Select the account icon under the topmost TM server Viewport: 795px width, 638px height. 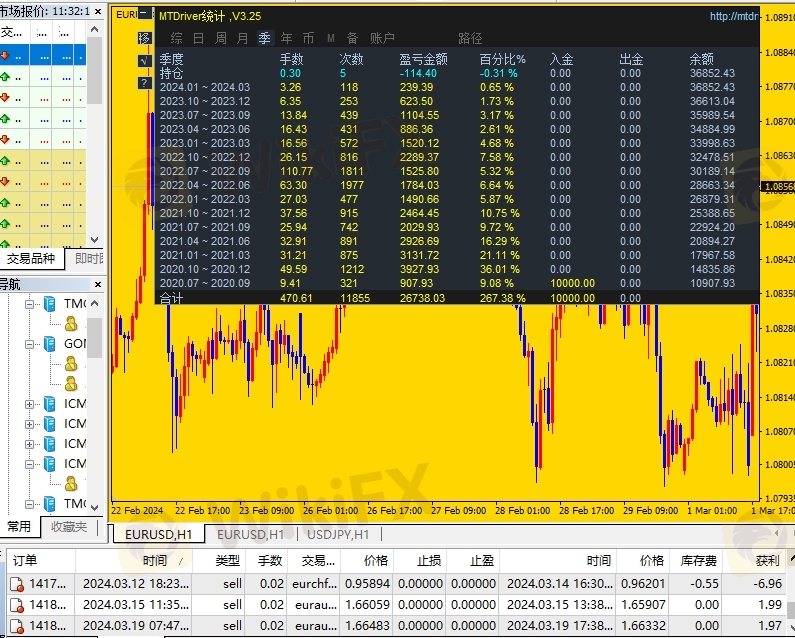point(71,324)
